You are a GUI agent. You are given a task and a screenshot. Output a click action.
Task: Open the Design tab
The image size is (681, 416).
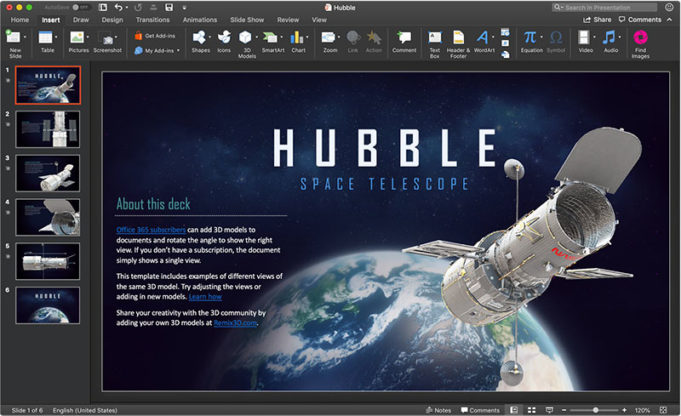click(112, 20)
